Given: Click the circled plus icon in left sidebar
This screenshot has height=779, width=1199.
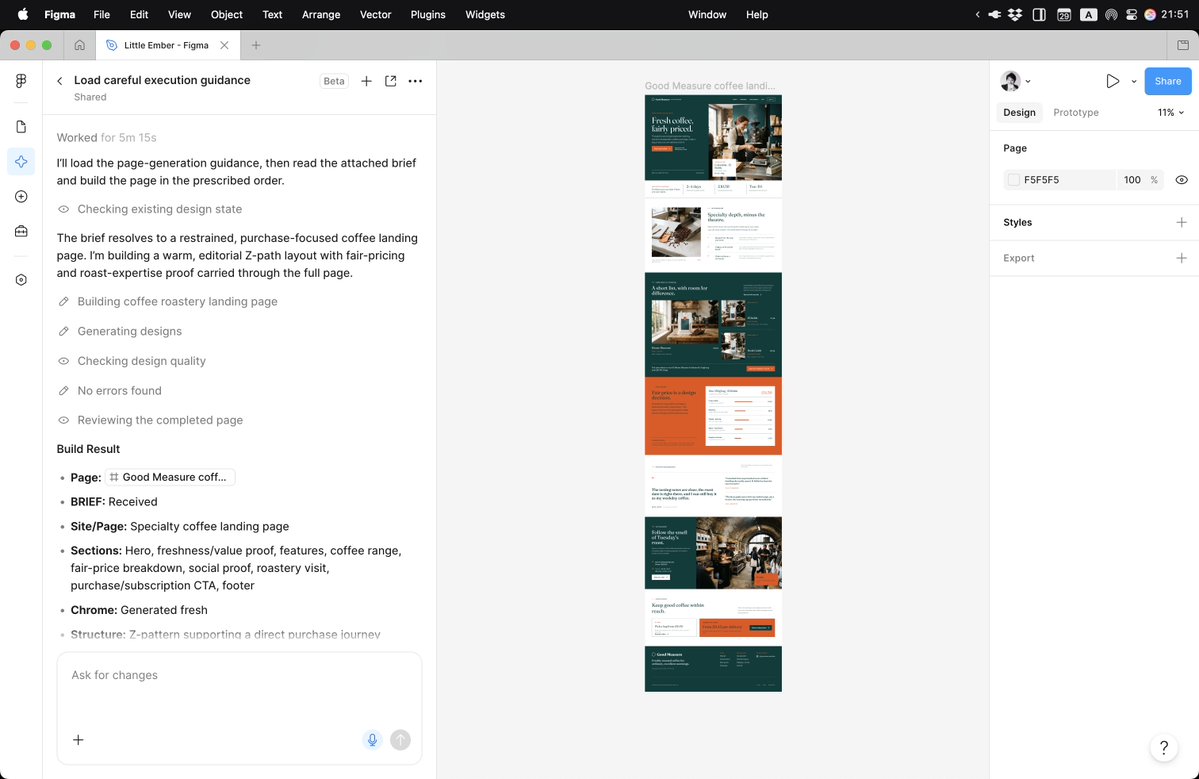Looking at the screenshot, I should [21, 196].
